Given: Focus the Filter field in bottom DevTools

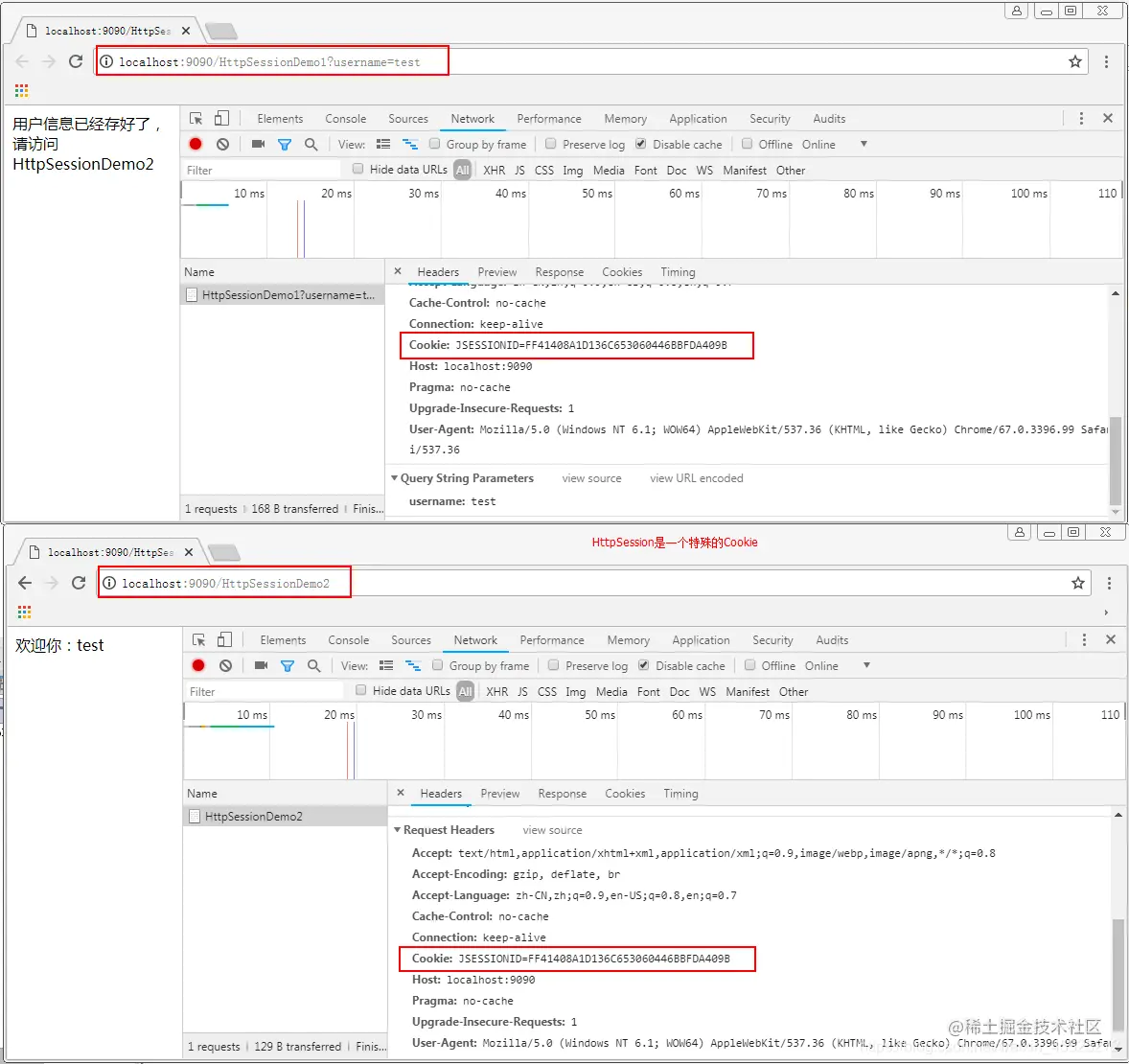Looking at the screenshot, I should click(265, 691).
